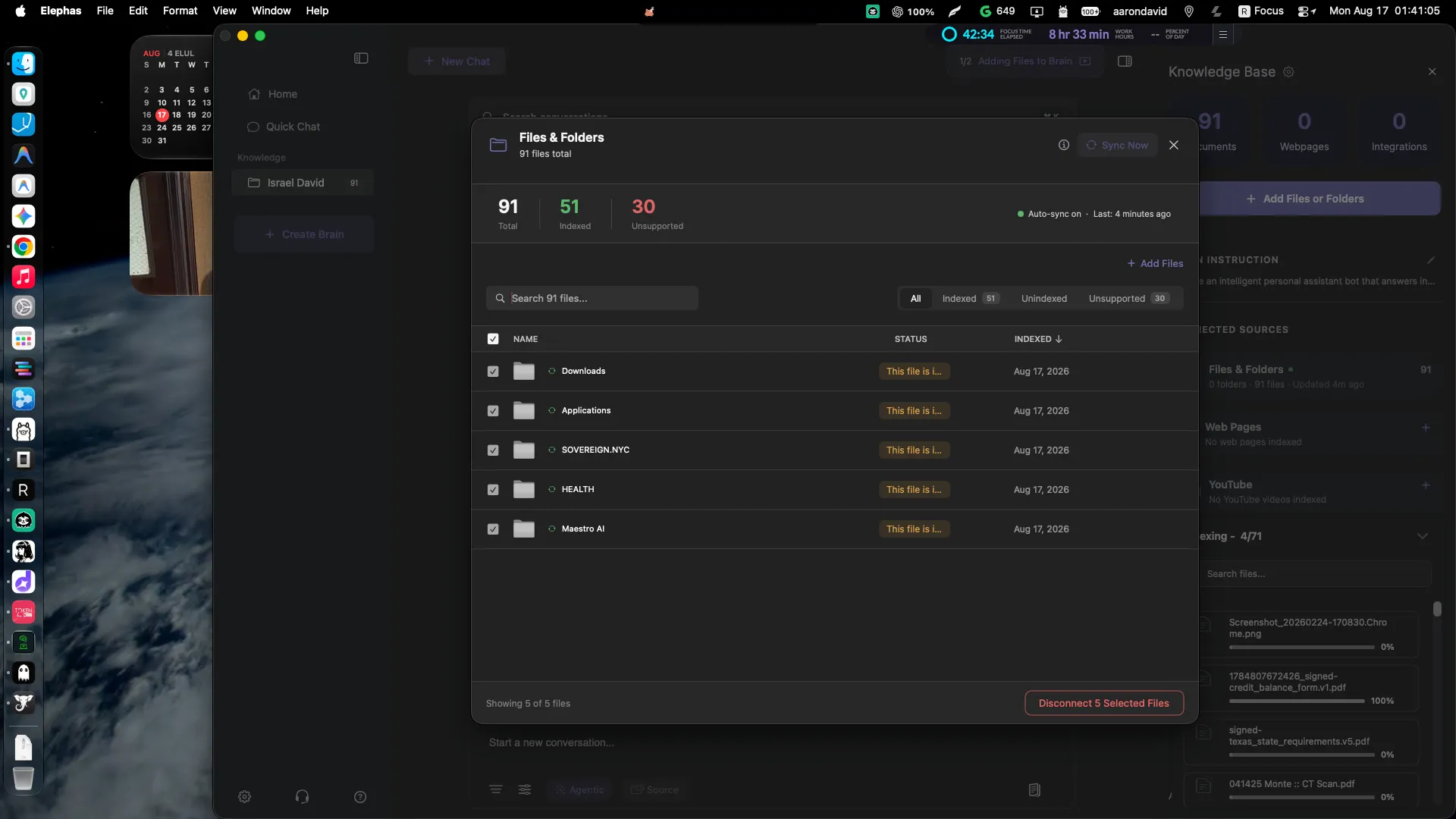This screenshot has height=819, width=1456.
Task: Switch to the Unsupported 30 filter tab
Action: click(x=1128, y=298)
